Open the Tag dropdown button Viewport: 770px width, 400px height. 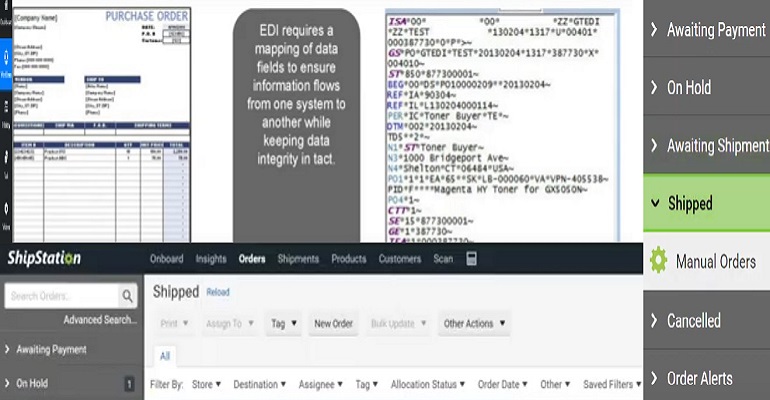(284, 323)
